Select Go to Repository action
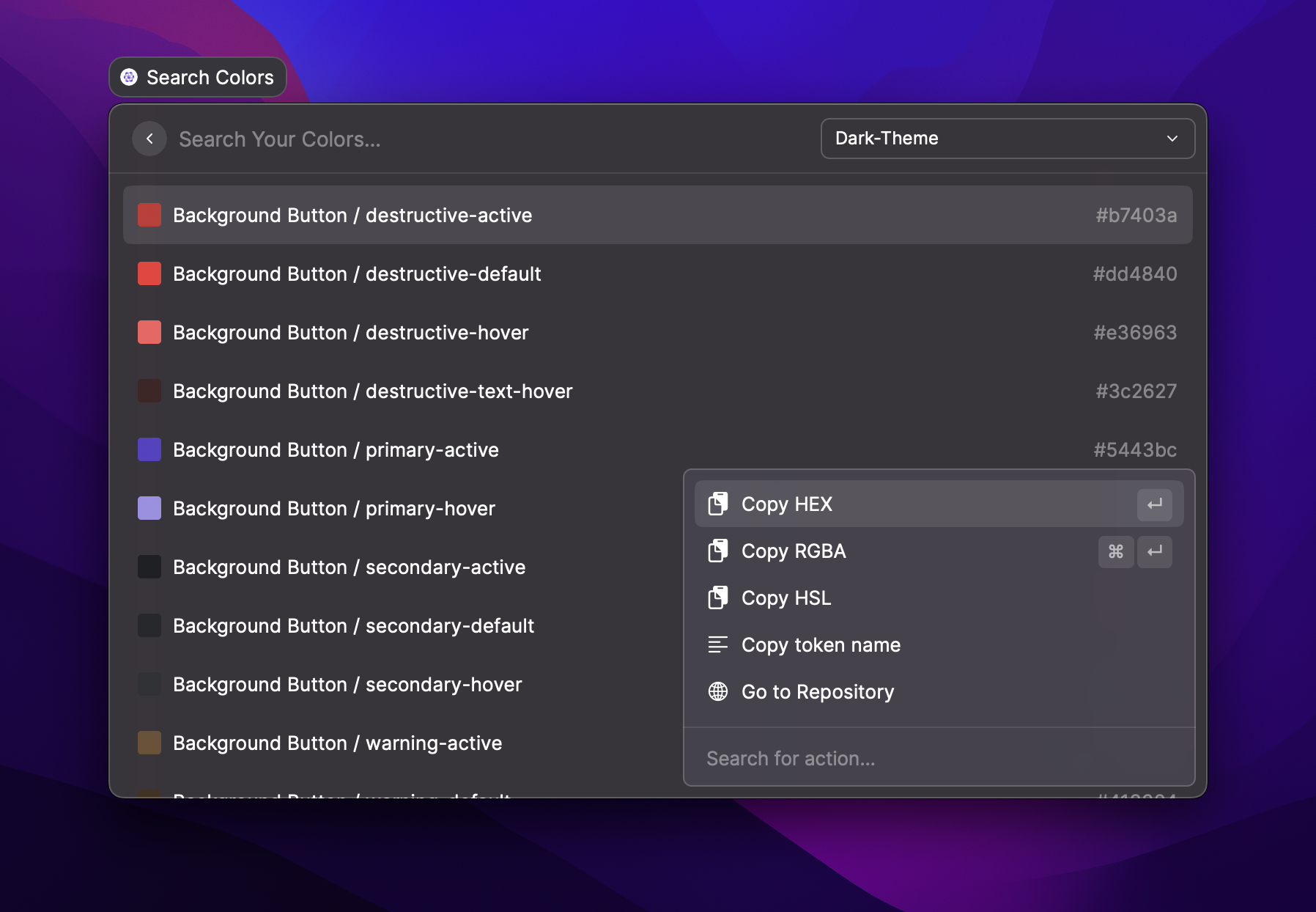 pyautogui.click(x=818, y=692)
